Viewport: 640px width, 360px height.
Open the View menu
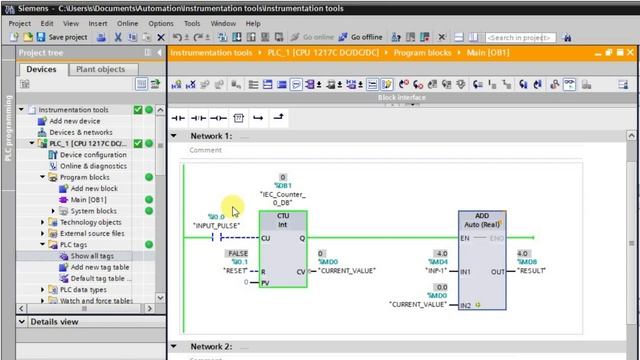tap(71, 24)
